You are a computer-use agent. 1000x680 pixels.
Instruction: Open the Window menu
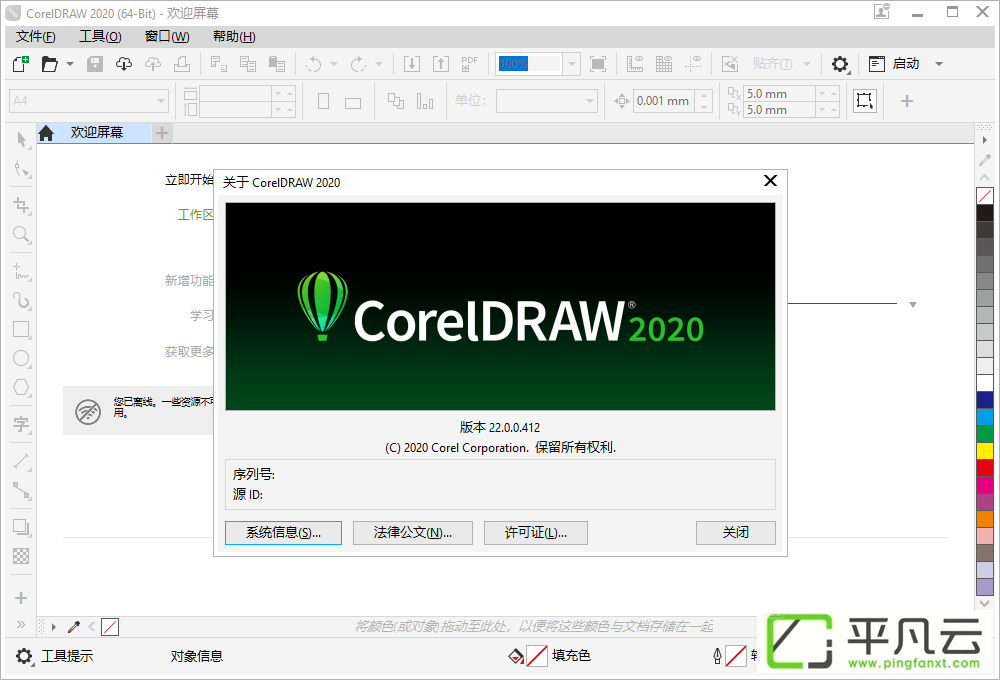point(167,36)
